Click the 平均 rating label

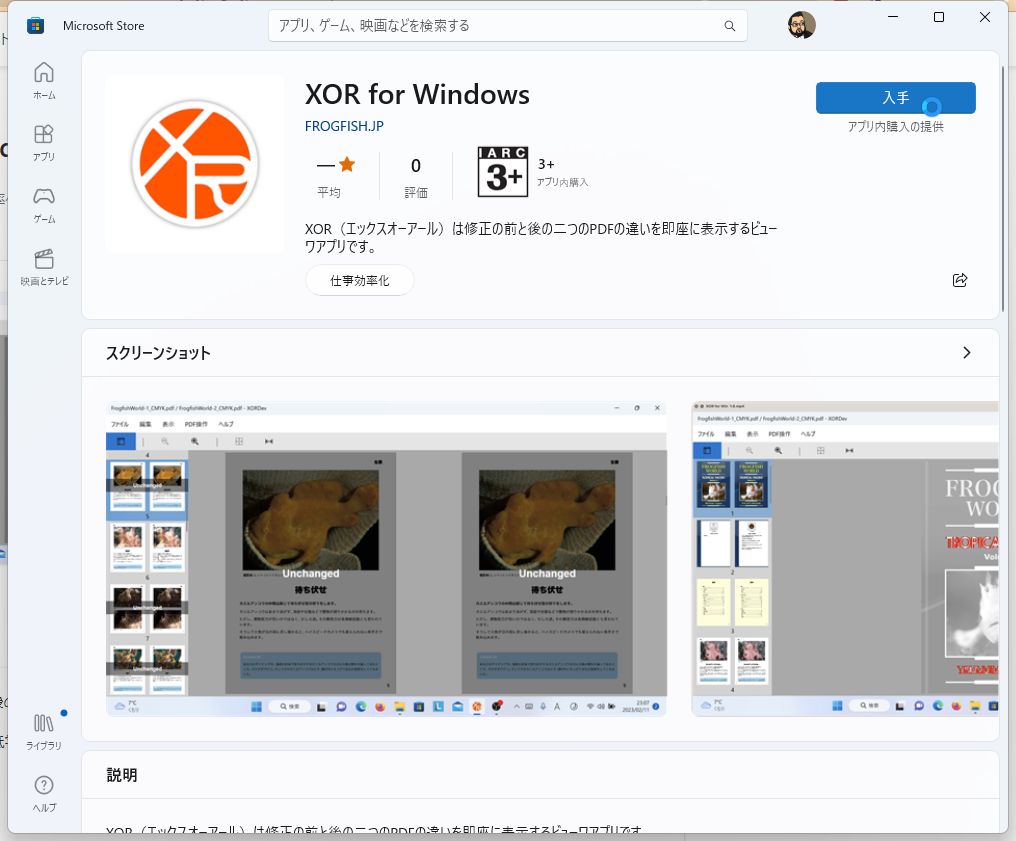329,192
